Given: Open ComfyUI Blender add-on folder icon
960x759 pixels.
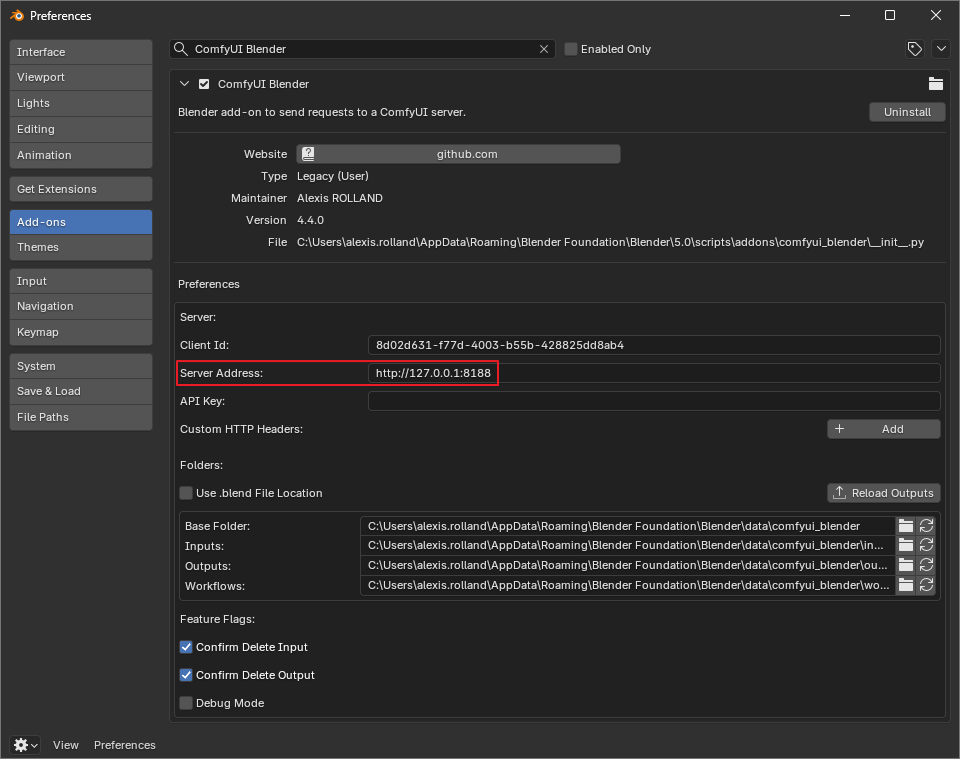Looking at the screenshot, I should pyautogui.click(x=936, y=84).
